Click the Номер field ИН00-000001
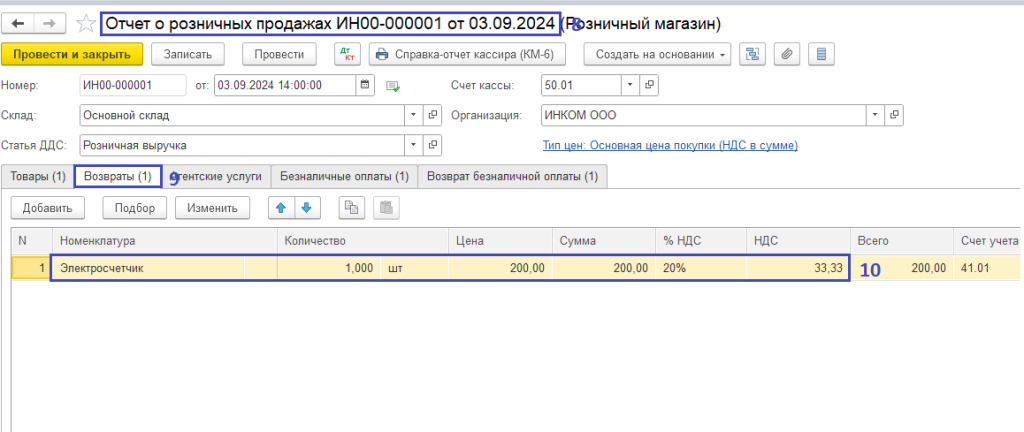1024x432 pixels. pyautogui.click(x=133, y=85)
